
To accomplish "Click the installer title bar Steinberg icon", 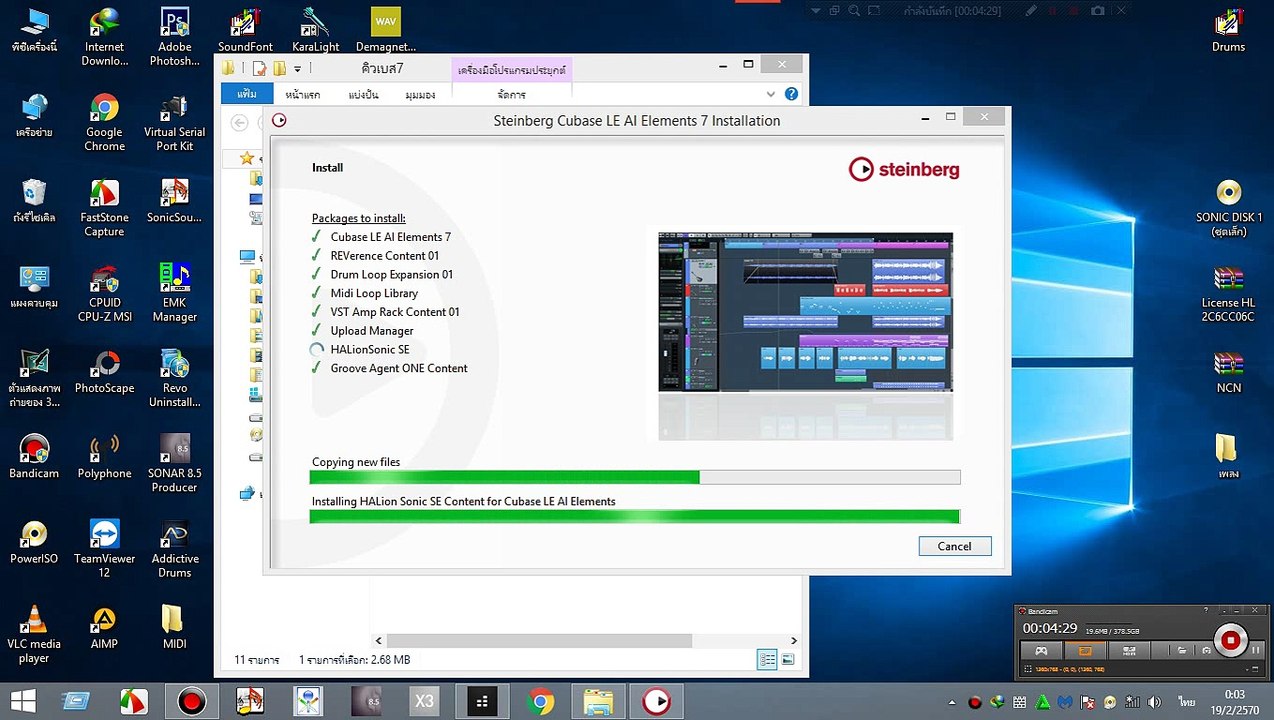I will [x=279, y=120].
